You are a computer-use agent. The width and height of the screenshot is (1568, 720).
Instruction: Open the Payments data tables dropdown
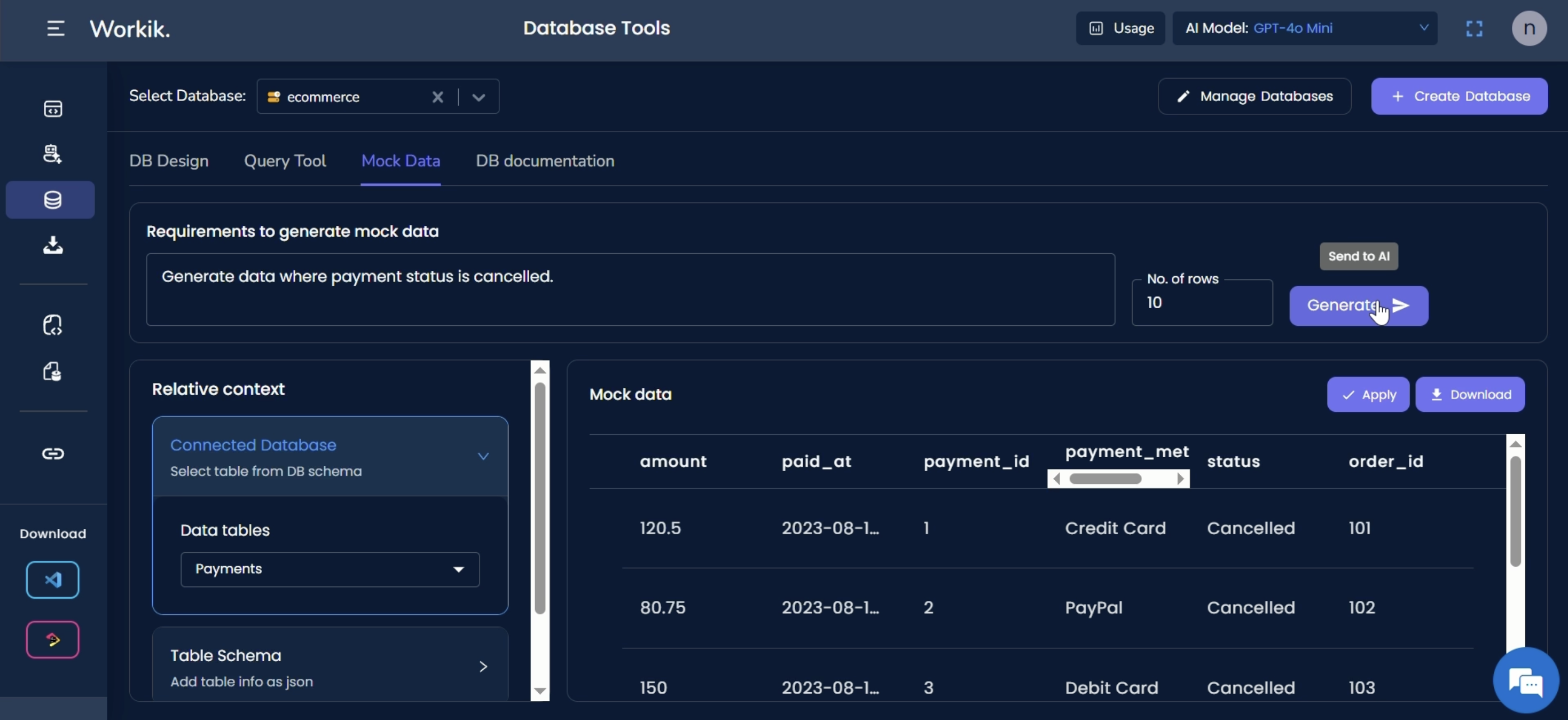[x=330, y=569]
